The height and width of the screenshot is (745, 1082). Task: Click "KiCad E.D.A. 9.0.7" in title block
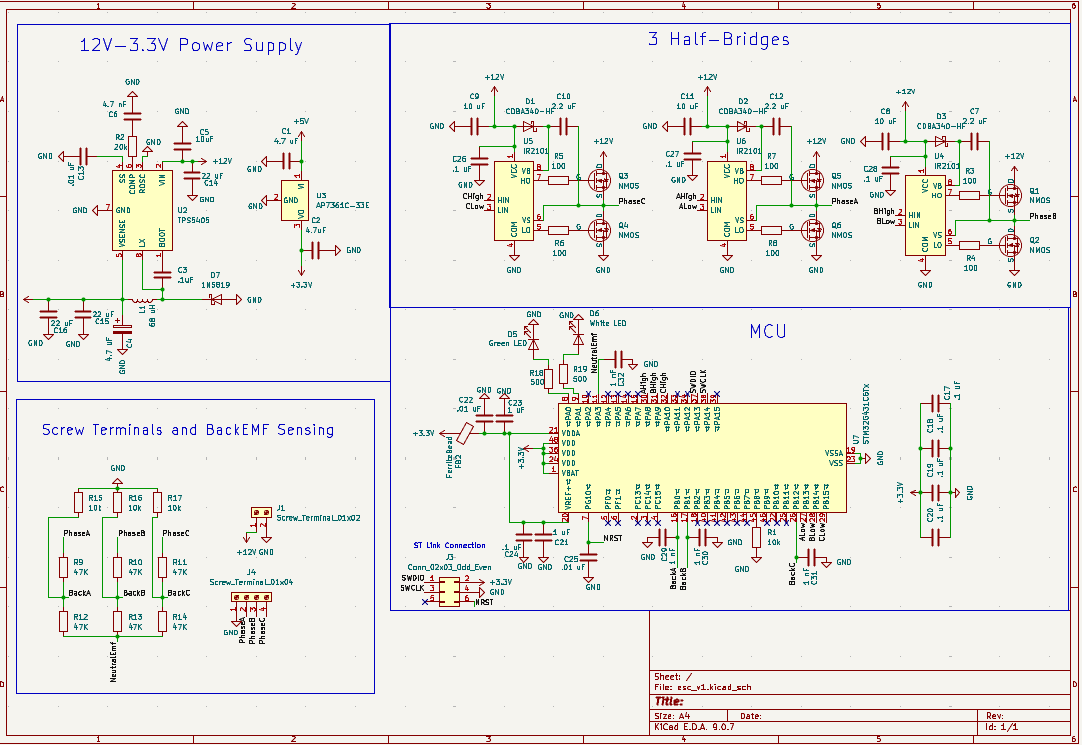[x=694, y=727]
